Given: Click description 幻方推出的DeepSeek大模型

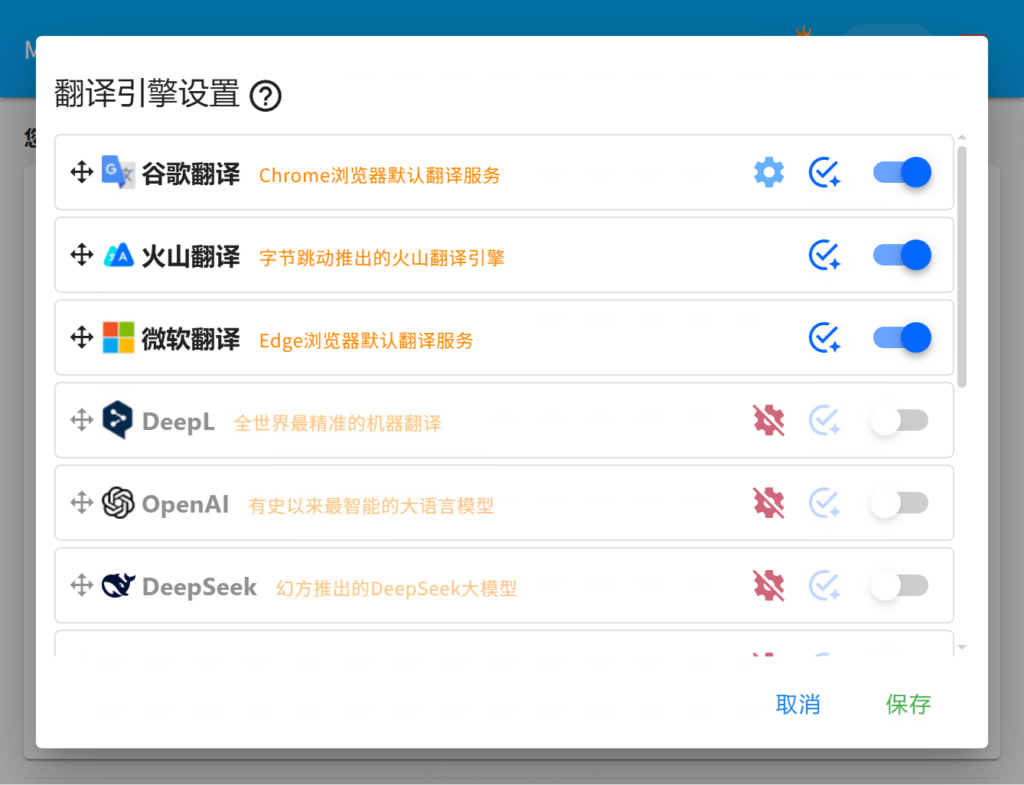Looking at the screenshot, I should [x=396, y=588].
